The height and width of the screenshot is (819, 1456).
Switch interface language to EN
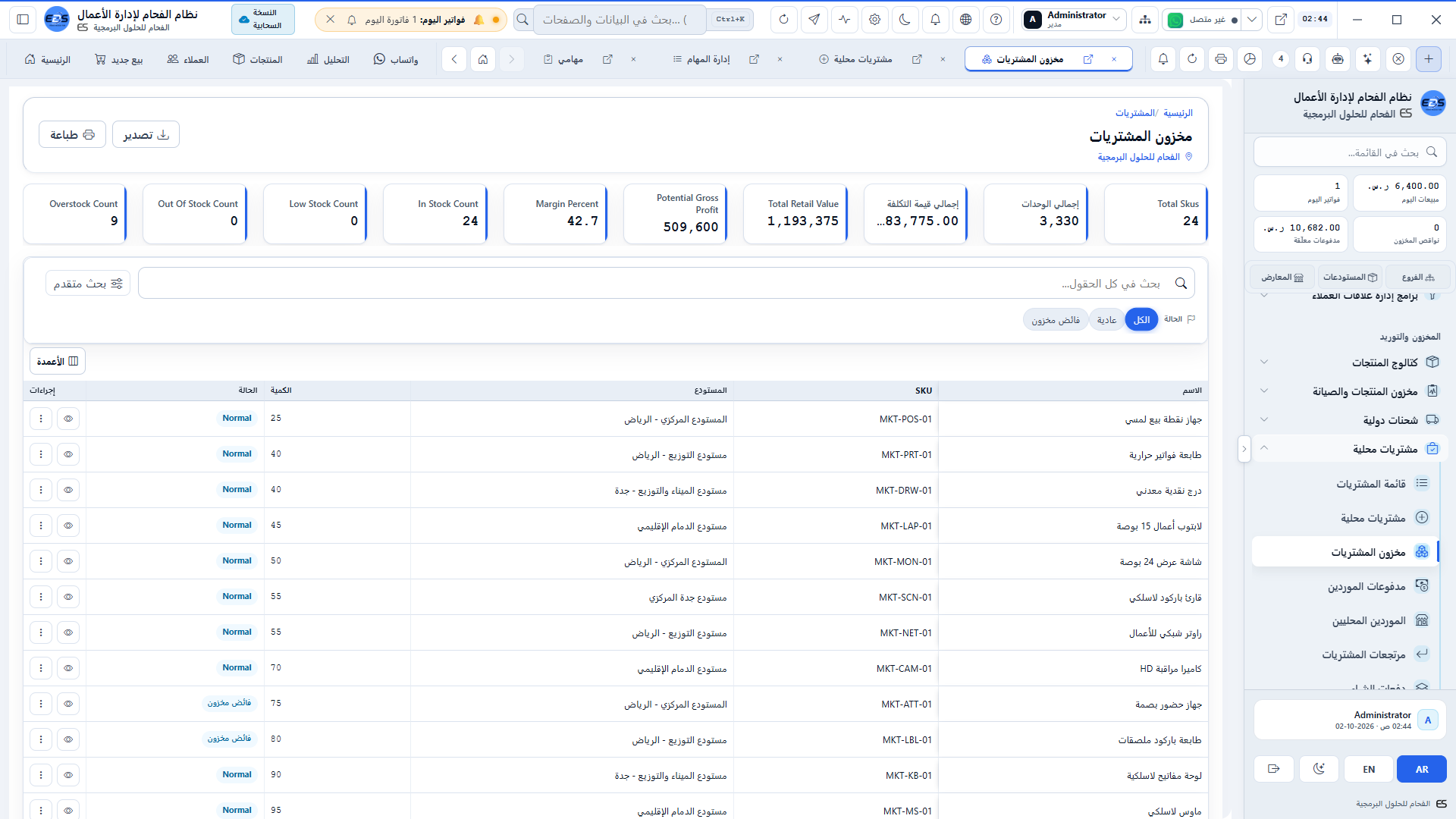click(x=1369, y=769)
